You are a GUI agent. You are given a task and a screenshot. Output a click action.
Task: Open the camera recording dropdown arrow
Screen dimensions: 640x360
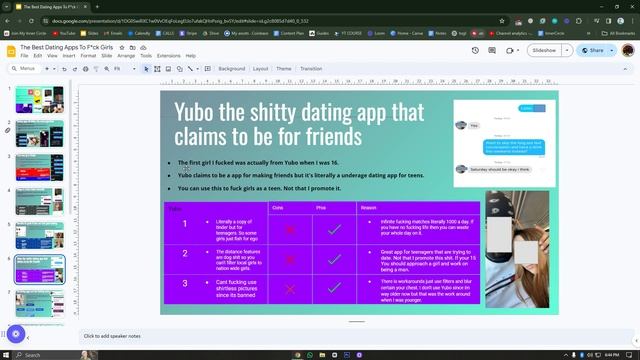[518, 50]
